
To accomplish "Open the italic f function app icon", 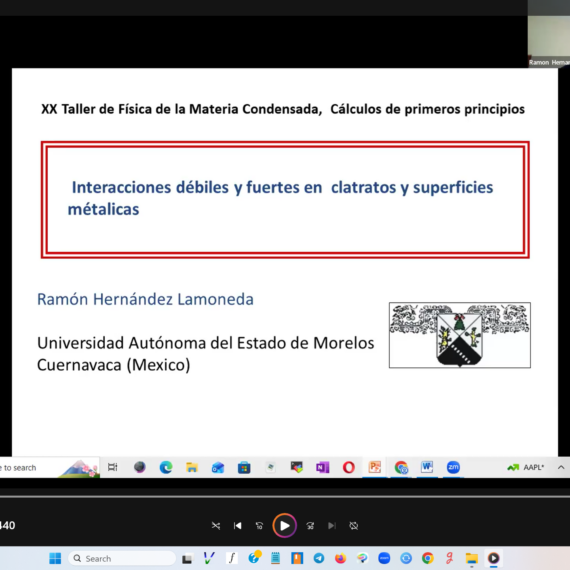I will tap(232, 558).
